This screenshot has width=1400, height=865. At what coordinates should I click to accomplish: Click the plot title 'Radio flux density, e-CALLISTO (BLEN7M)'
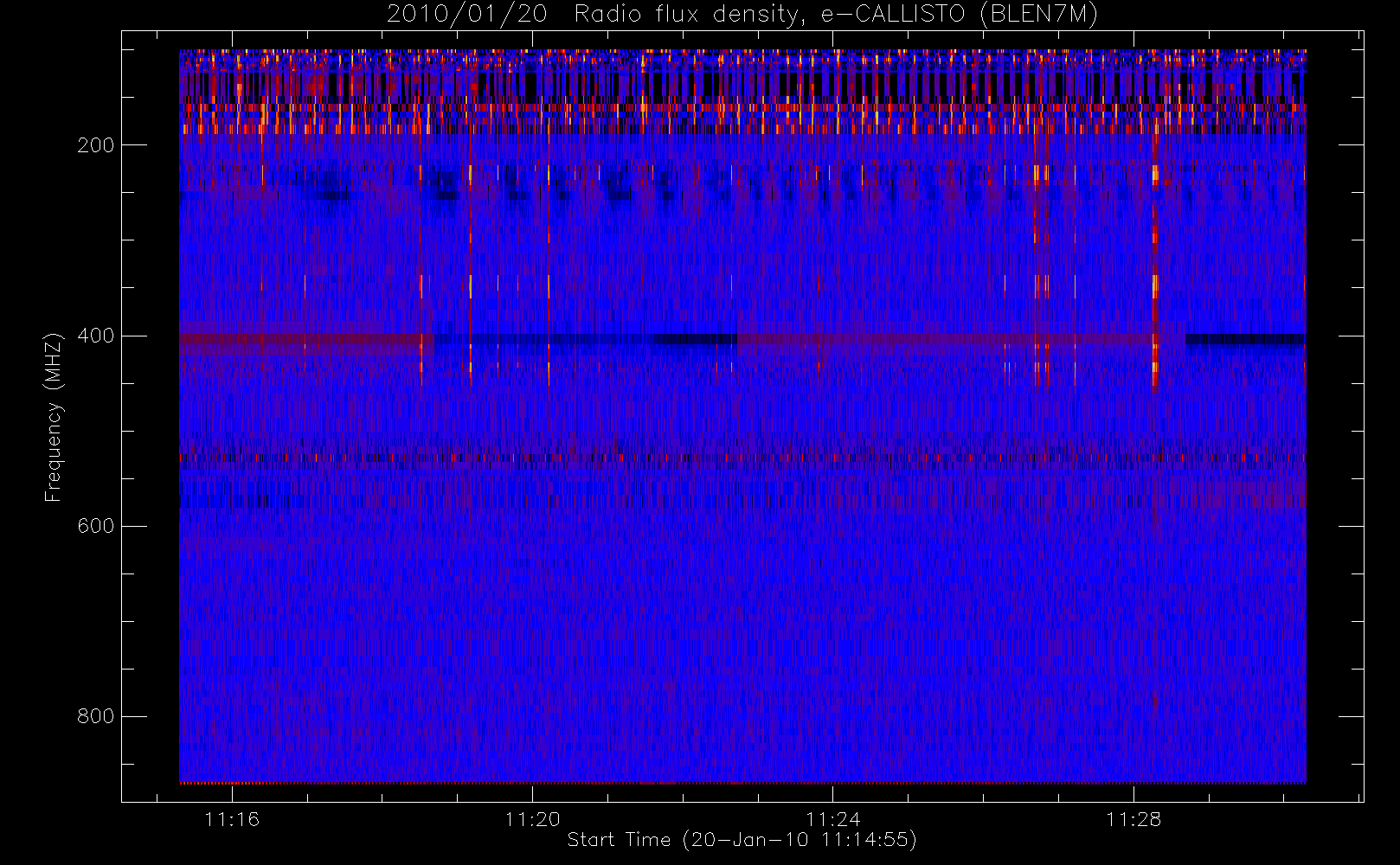(x=836, y=15)
